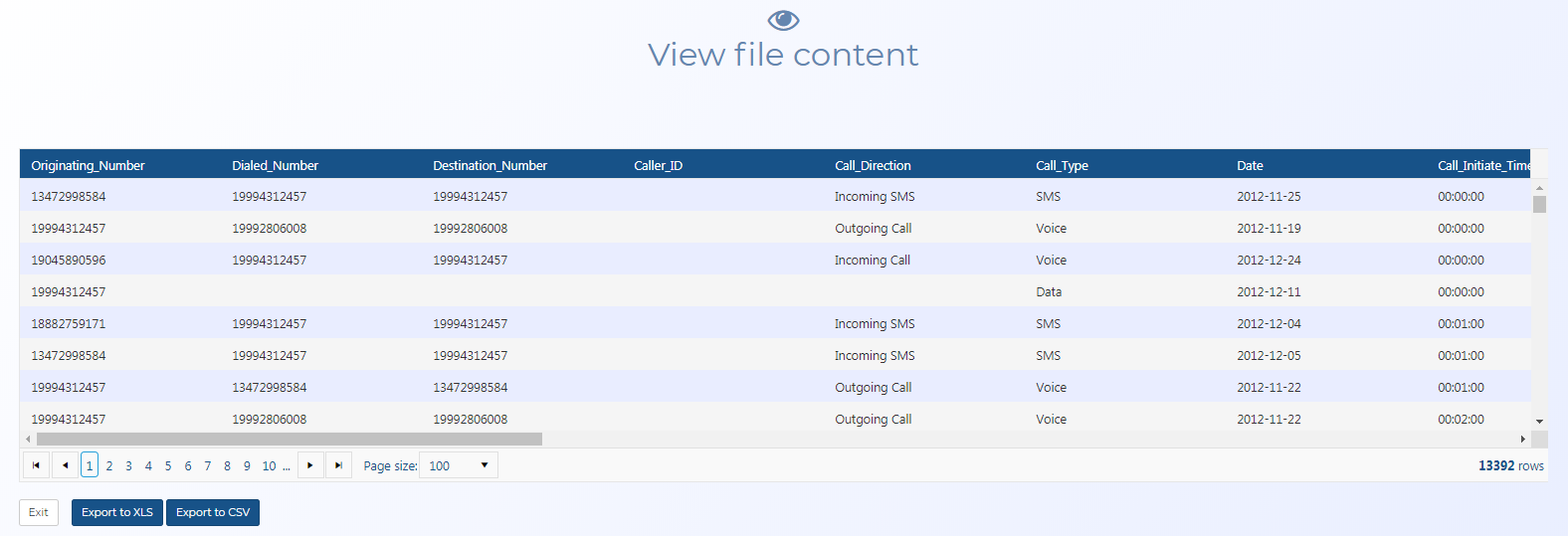Open page 5 of the results

pos(168,466)
